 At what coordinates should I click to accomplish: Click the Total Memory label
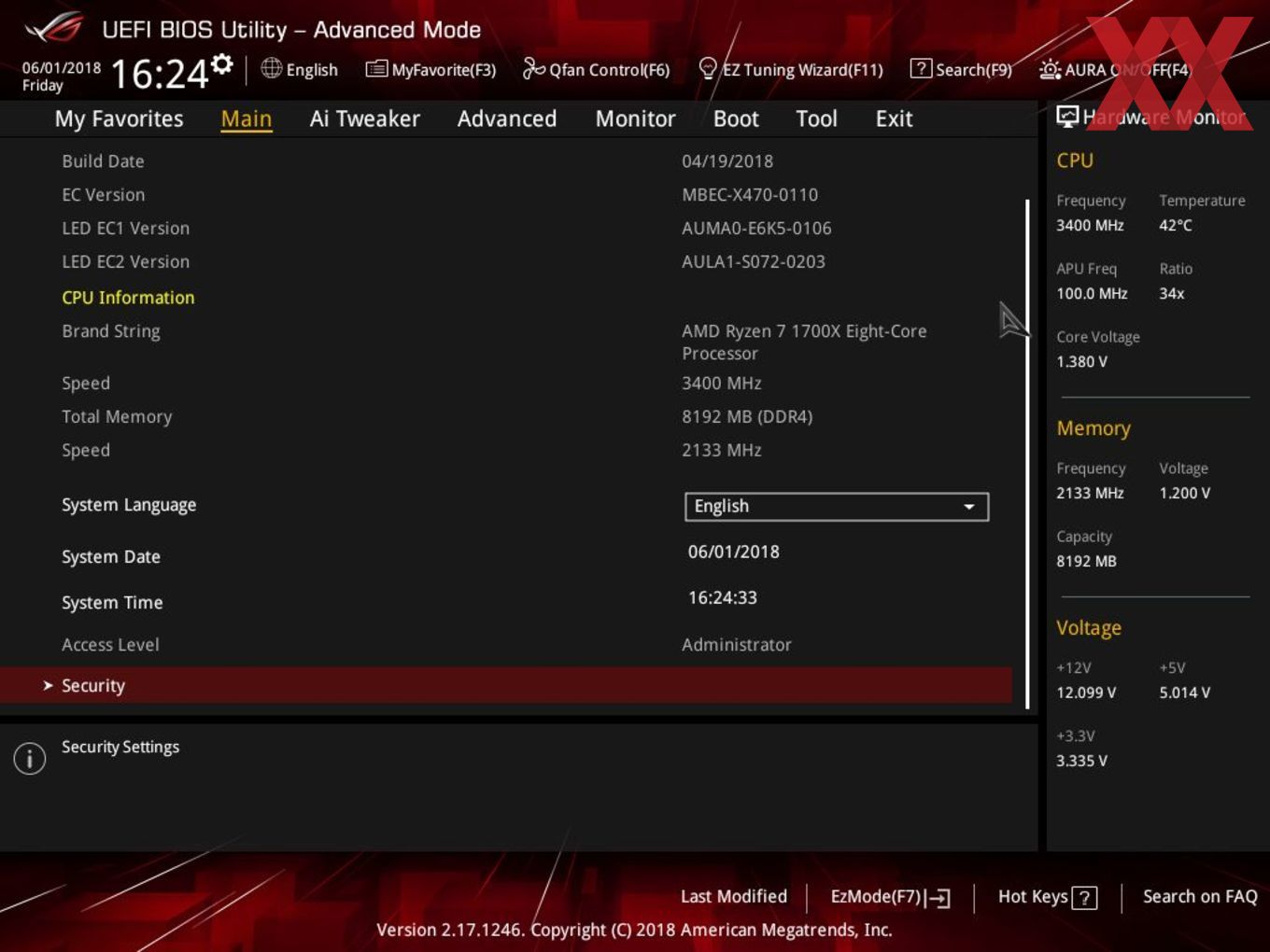pyautogui.click(x=117, y=417)
